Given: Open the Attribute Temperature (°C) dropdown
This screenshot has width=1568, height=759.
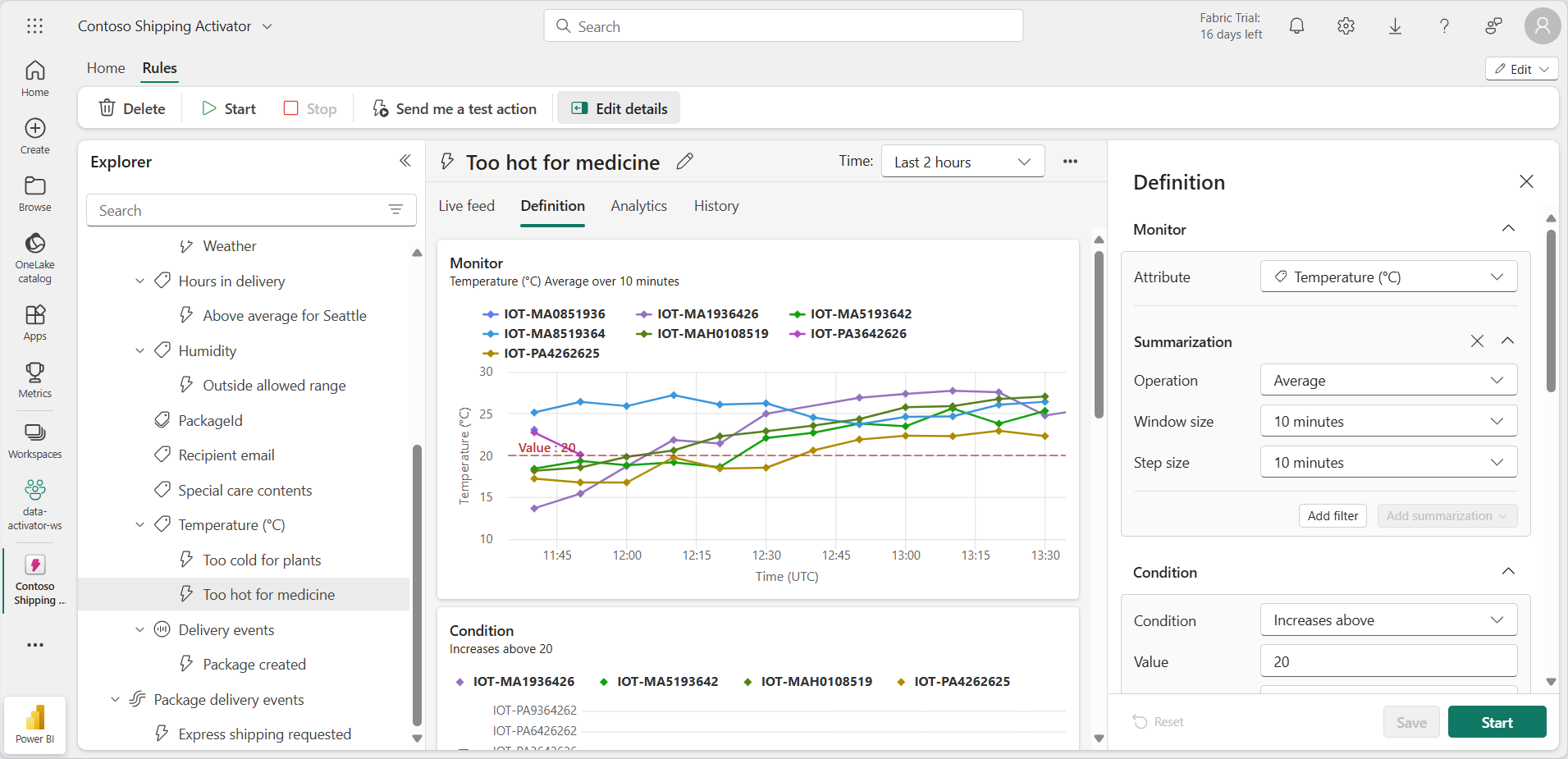Looking at the screenshot, I should point(1388,277).
